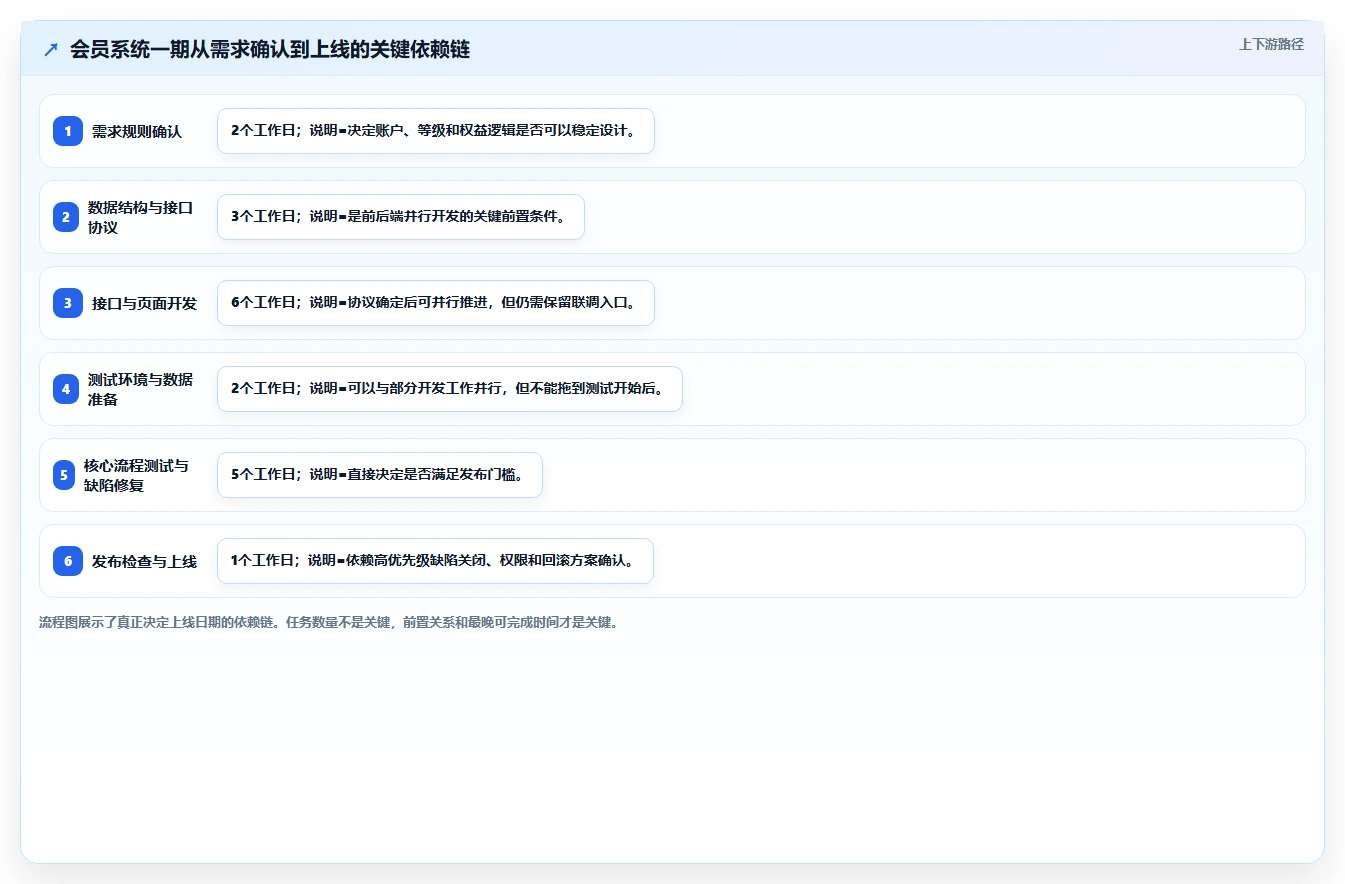Click the note about 账户、等级和权益逻辑
Image resolution: width=1345 pixels, height=884 pixels.
pyautogui.click(x=436, y=131)
